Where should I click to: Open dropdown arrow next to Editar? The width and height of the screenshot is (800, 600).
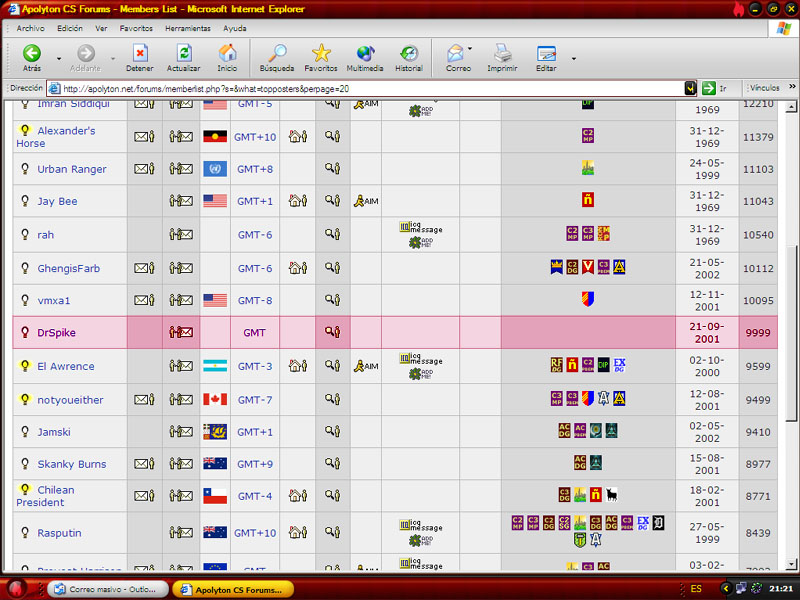(x=573, y=58)
